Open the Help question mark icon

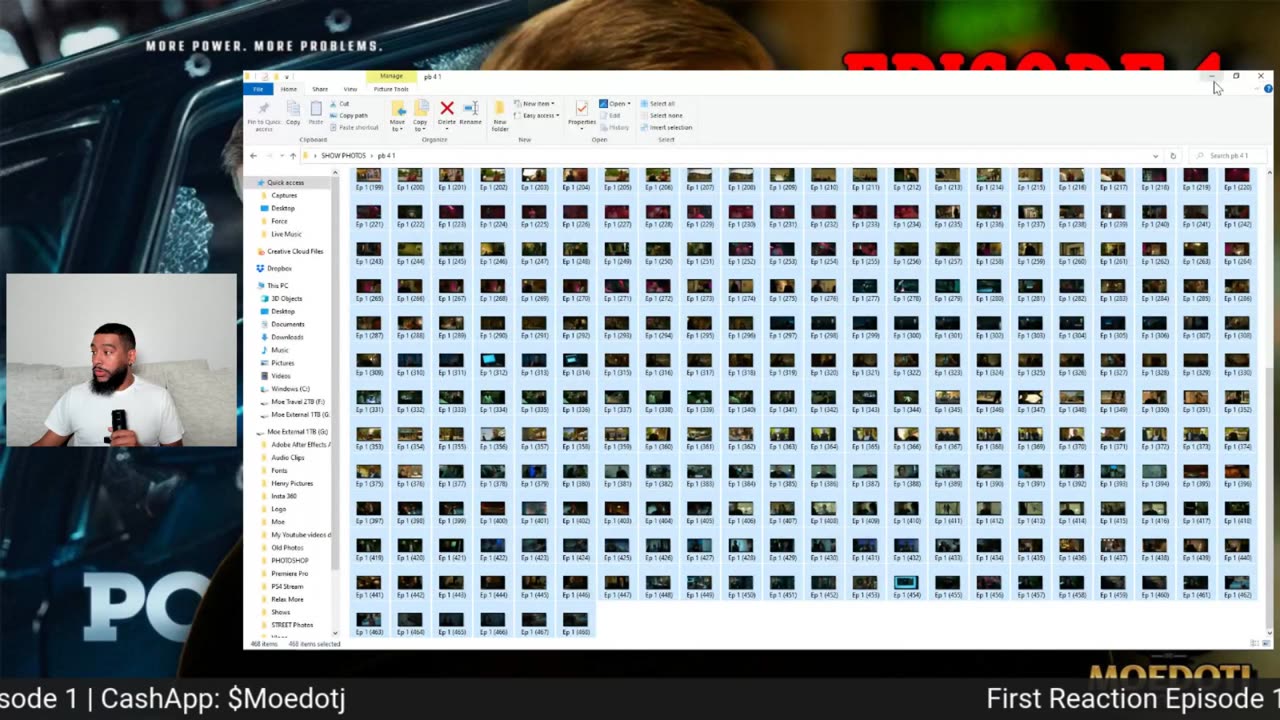1268,89
